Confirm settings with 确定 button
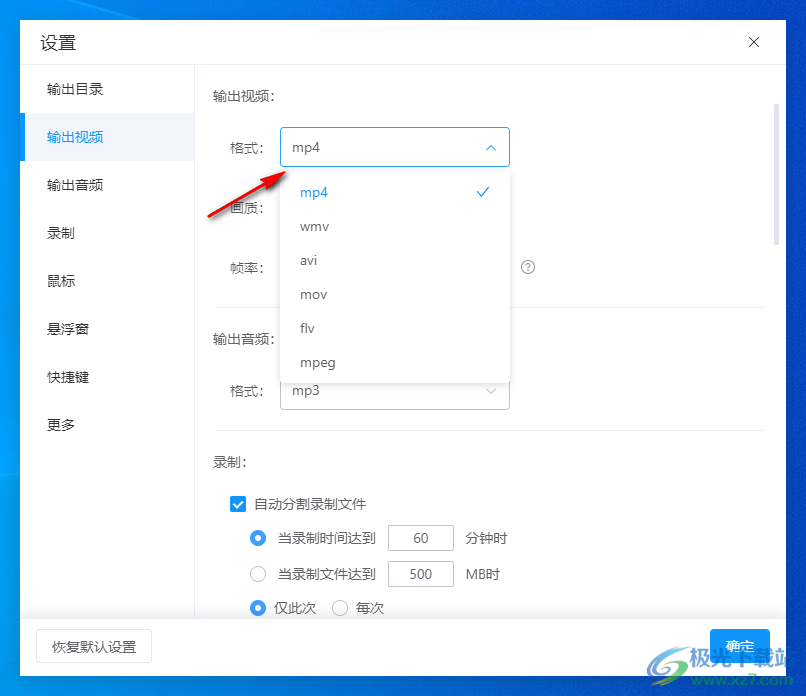The height and width of the screenshot is (696, 806). 740,646
